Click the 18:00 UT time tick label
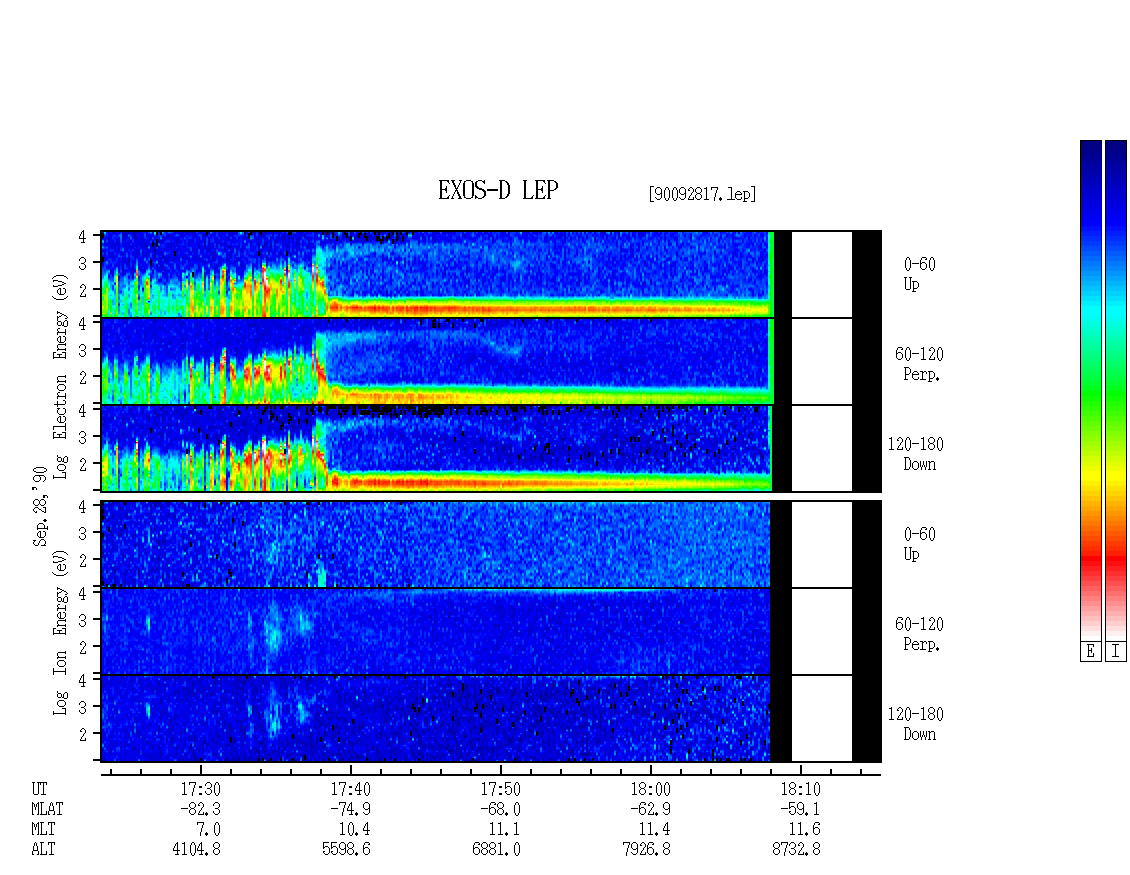 tap(650, 789)
